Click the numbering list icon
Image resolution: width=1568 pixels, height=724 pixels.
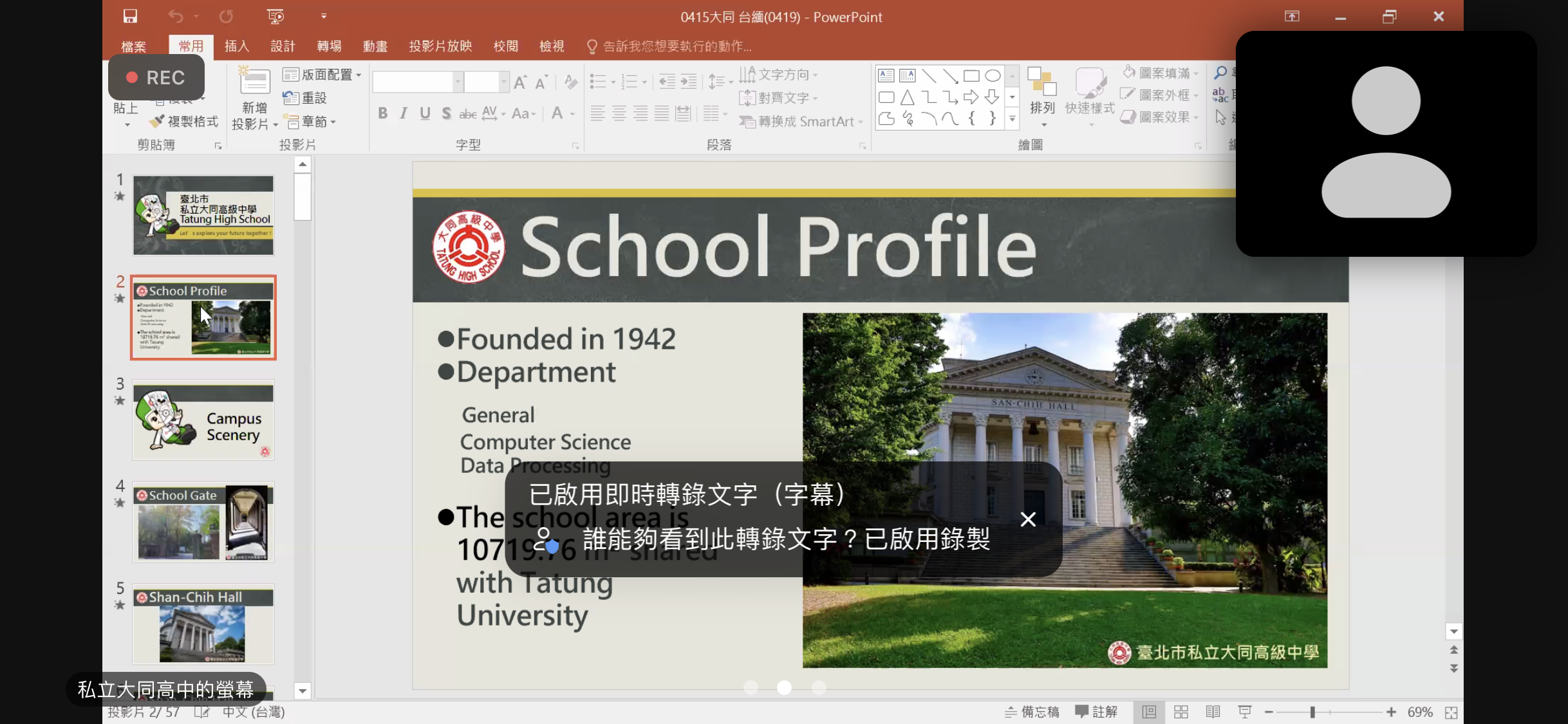pyautogui.click(x=630, y=82)
